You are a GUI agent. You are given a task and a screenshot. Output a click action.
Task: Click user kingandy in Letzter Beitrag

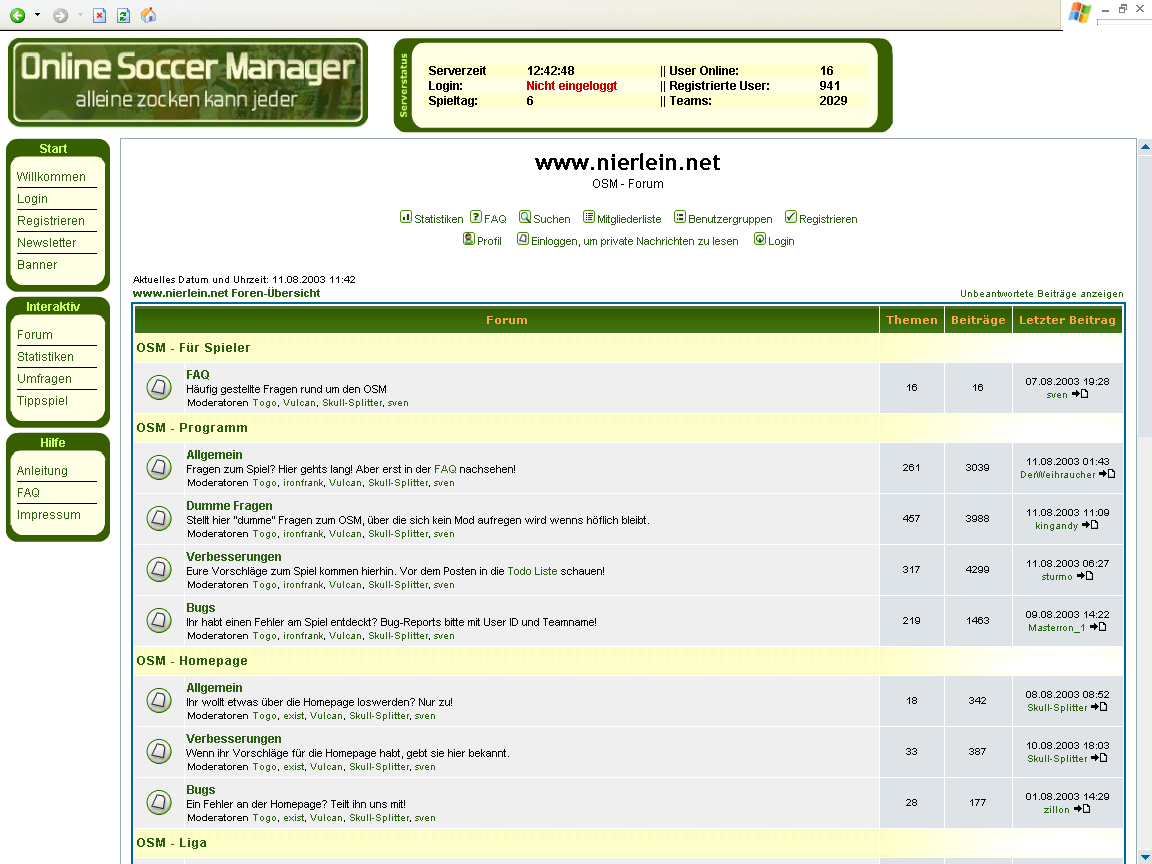[x=1056, y=526]
